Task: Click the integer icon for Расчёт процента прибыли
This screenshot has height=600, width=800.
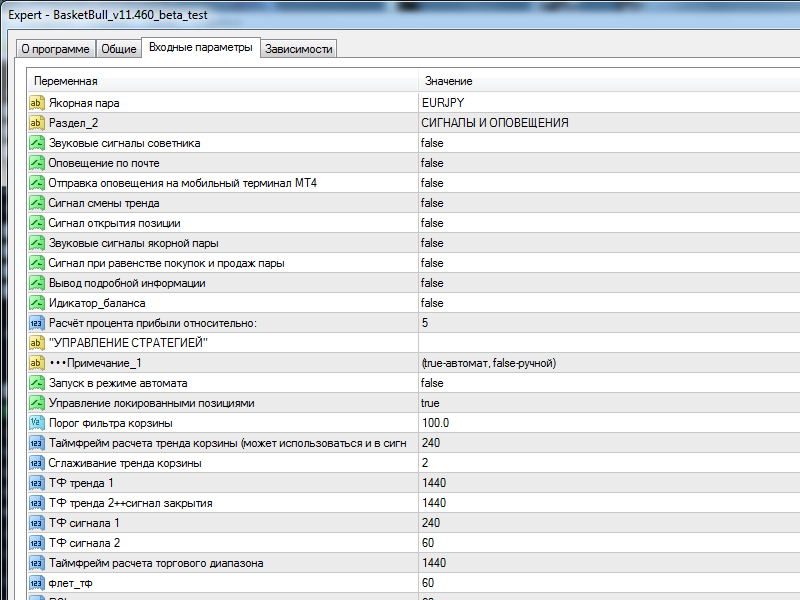Action: (x=37, y=323)
